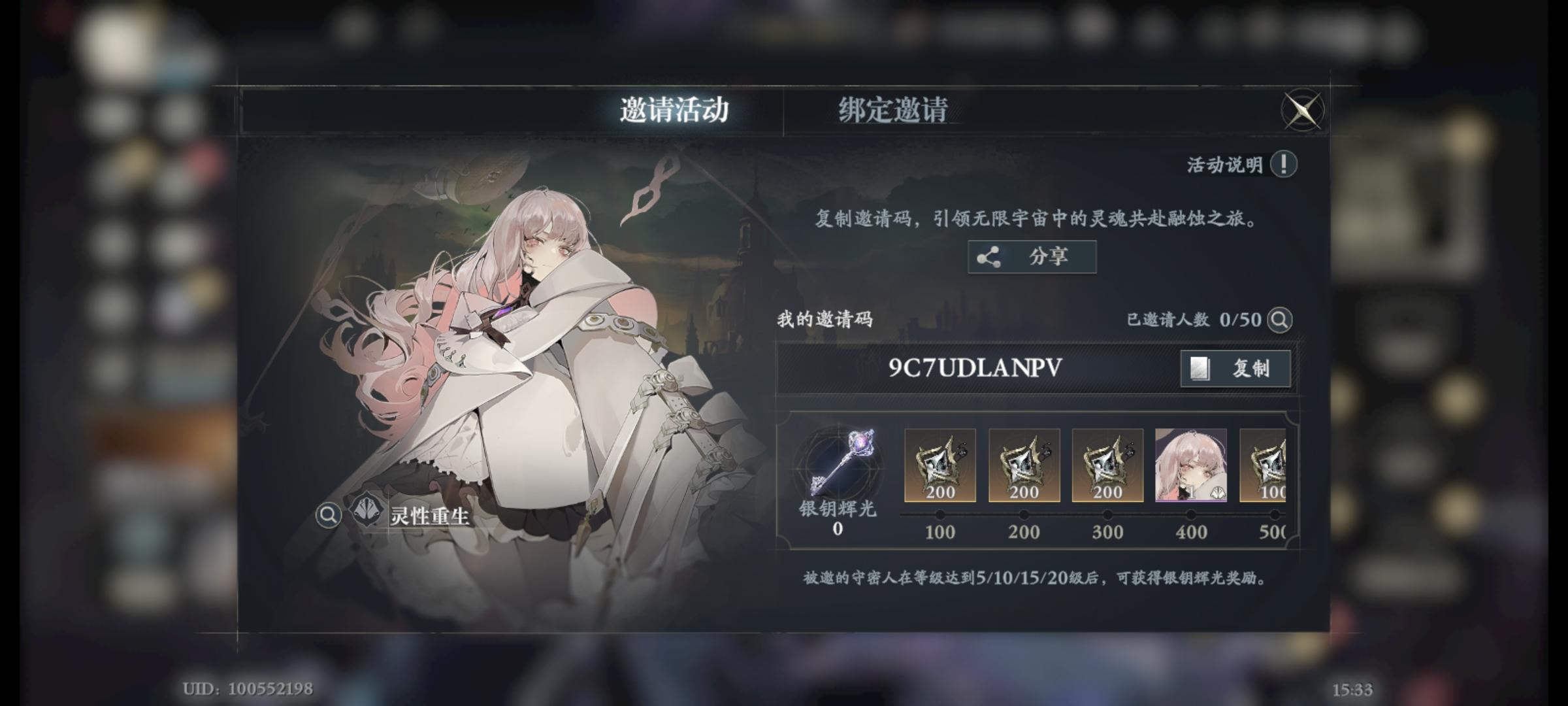The width and height of the screenshot is (1568, 706).
Task: Click the 复制 copy button
Action: [x=1235, y=369]
